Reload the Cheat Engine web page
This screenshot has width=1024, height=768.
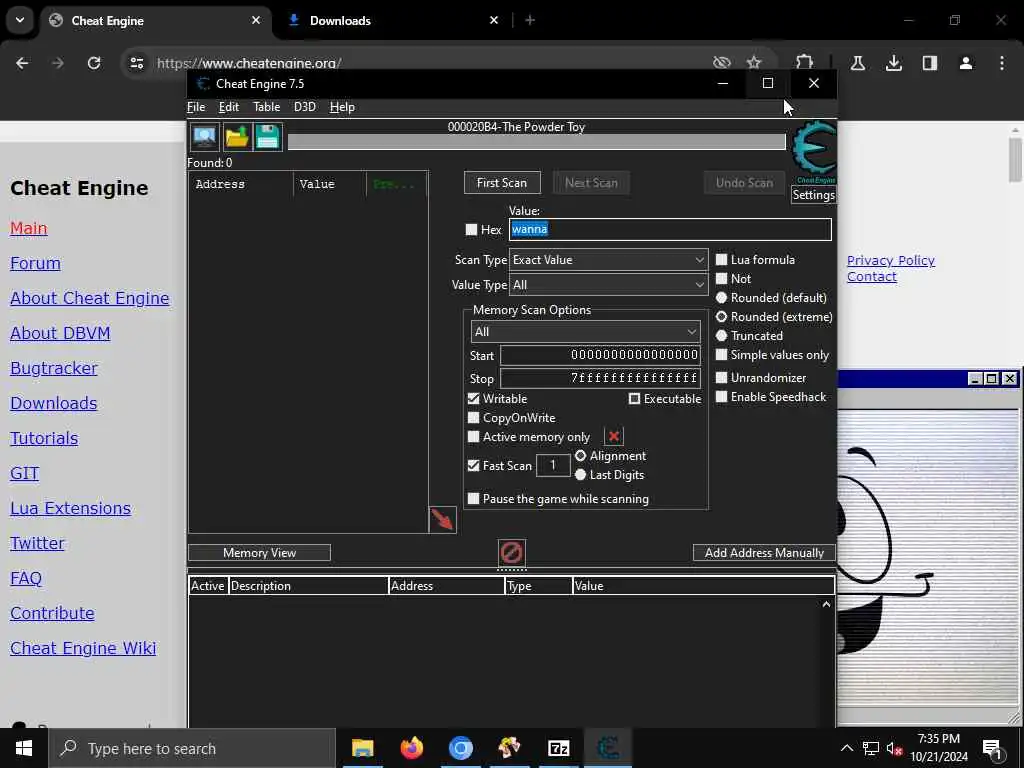click(94, 63)
